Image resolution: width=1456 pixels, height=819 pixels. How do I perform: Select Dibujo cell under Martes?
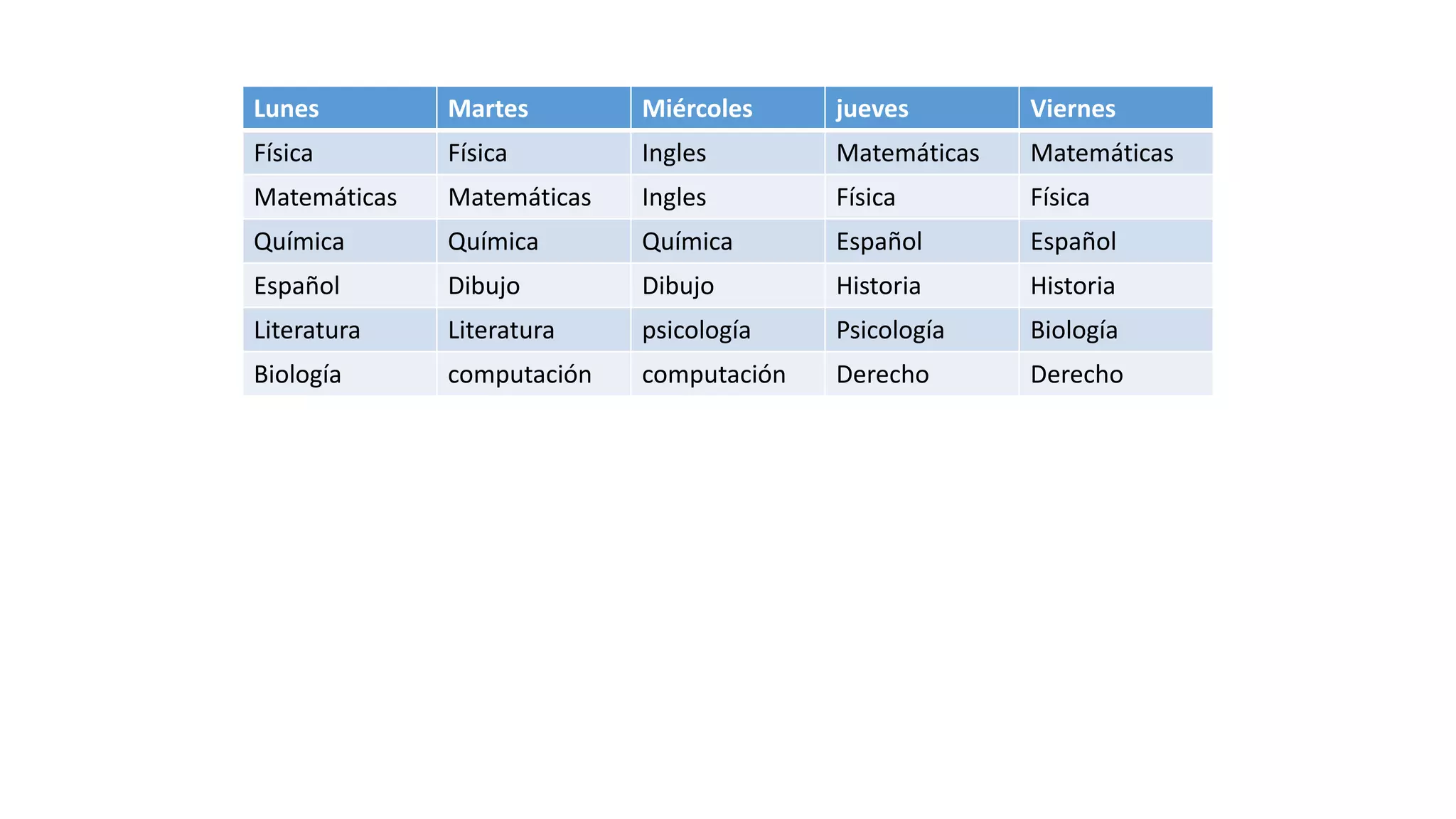pos(483,286)
